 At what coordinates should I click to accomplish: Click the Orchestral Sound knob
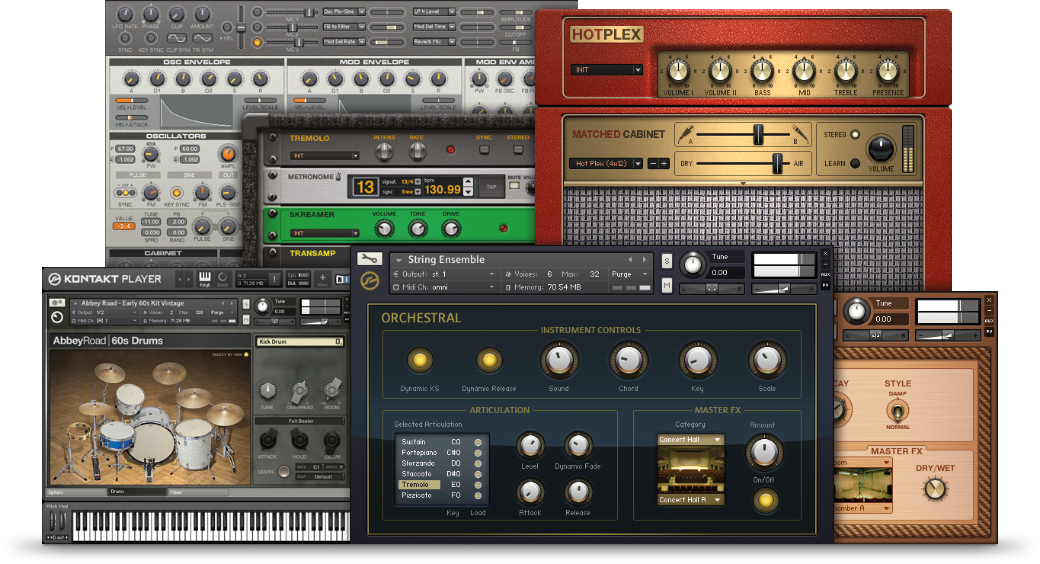[x=558, y=360]
